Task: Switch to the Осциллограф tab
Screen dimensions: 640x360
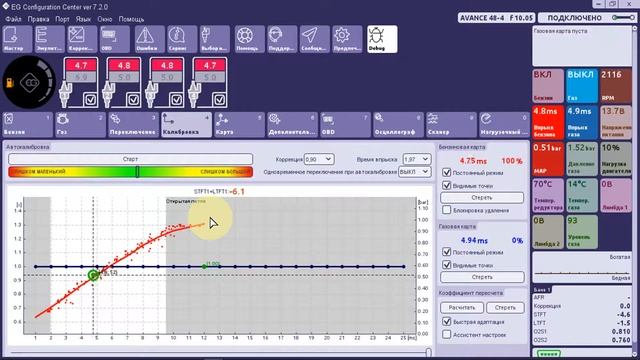Action: pyautogui.click(x=399, y=124)
